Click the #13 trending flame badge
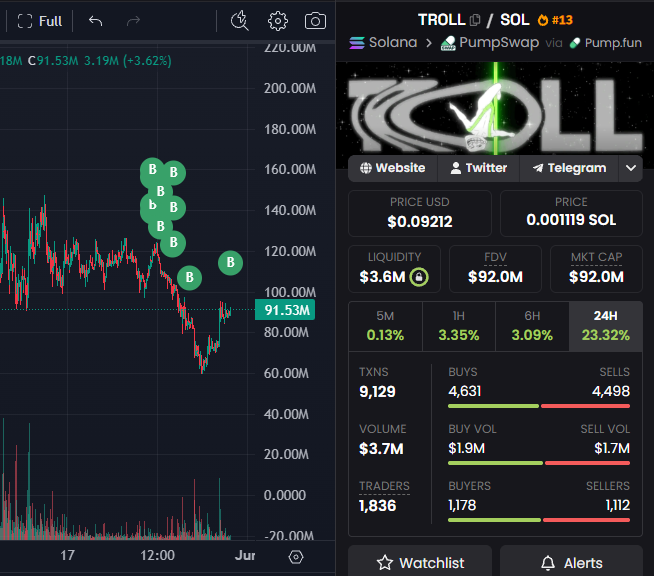This screenshot has height=576, width=654. click(x=555, y=20)
